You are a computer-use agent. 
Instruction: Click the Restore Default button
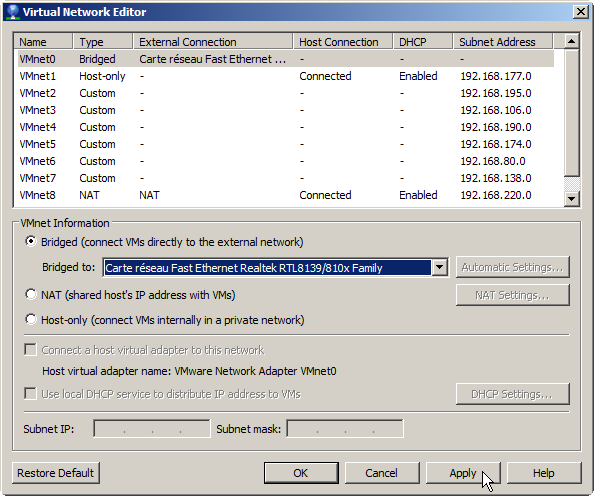coord(56,473)
